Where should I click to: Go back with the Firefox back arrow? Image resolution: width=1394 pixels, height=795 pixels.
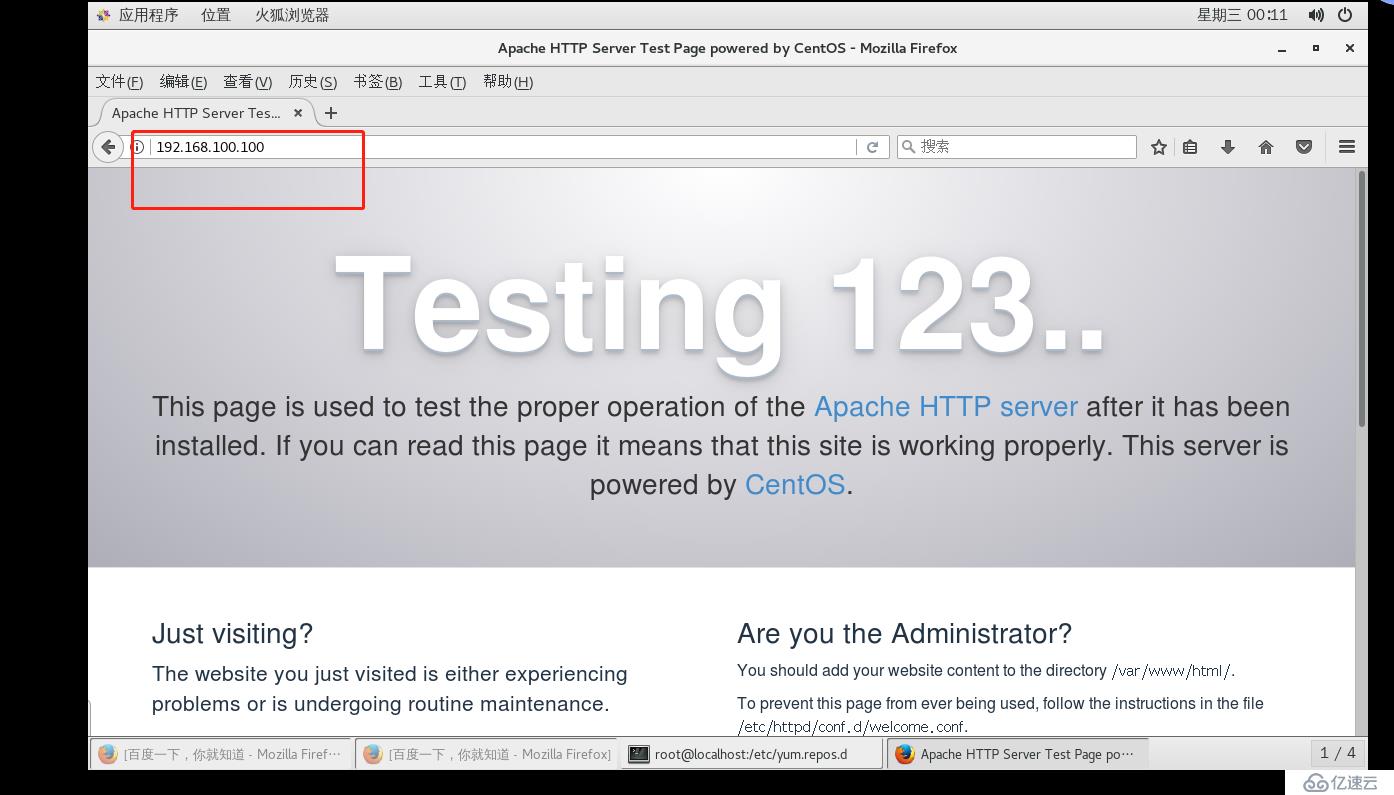(x=108, y=147)
